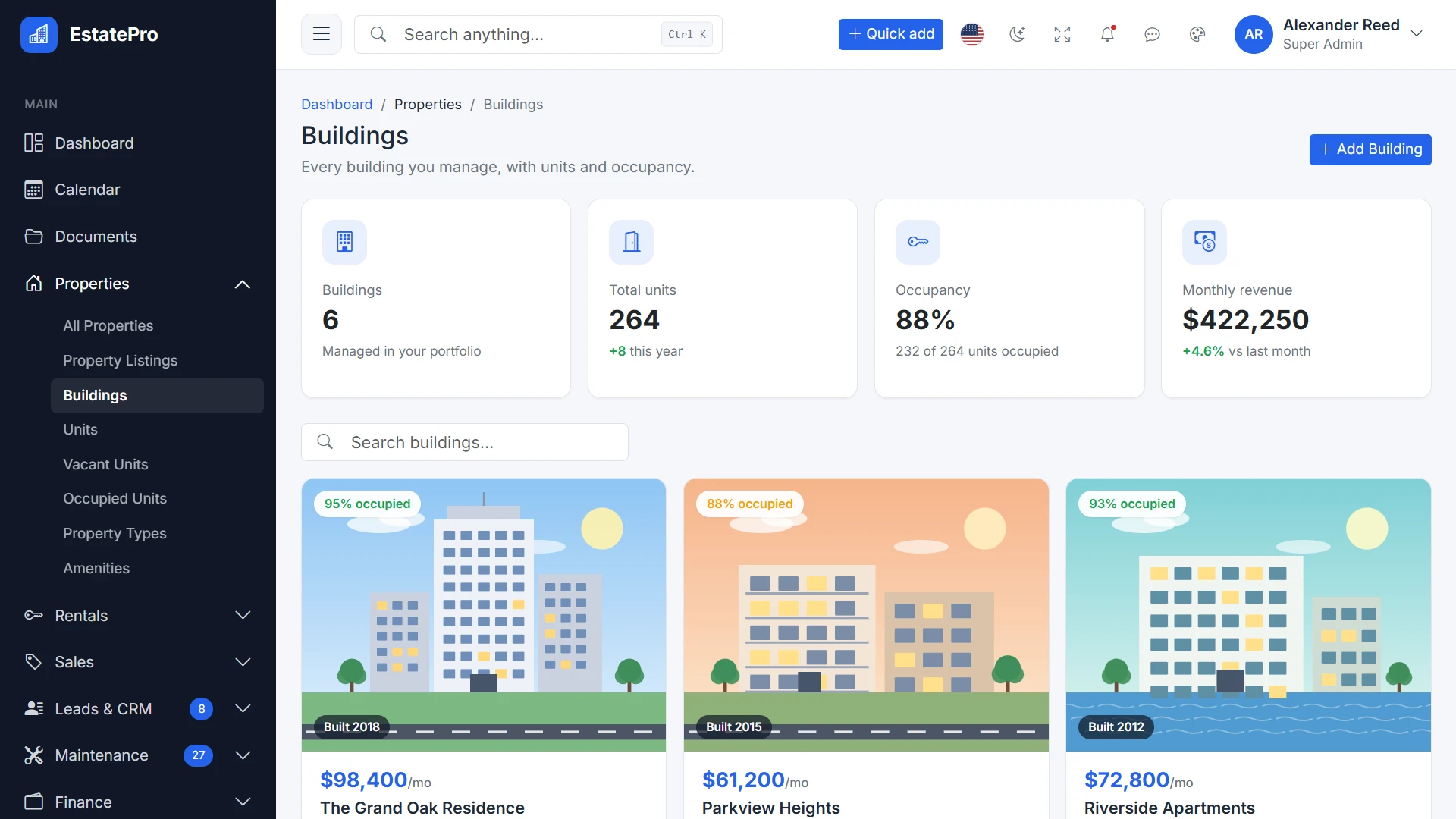Expand the Rentals menu
This screenshot has height=819, width=1456.
[138, 616]
